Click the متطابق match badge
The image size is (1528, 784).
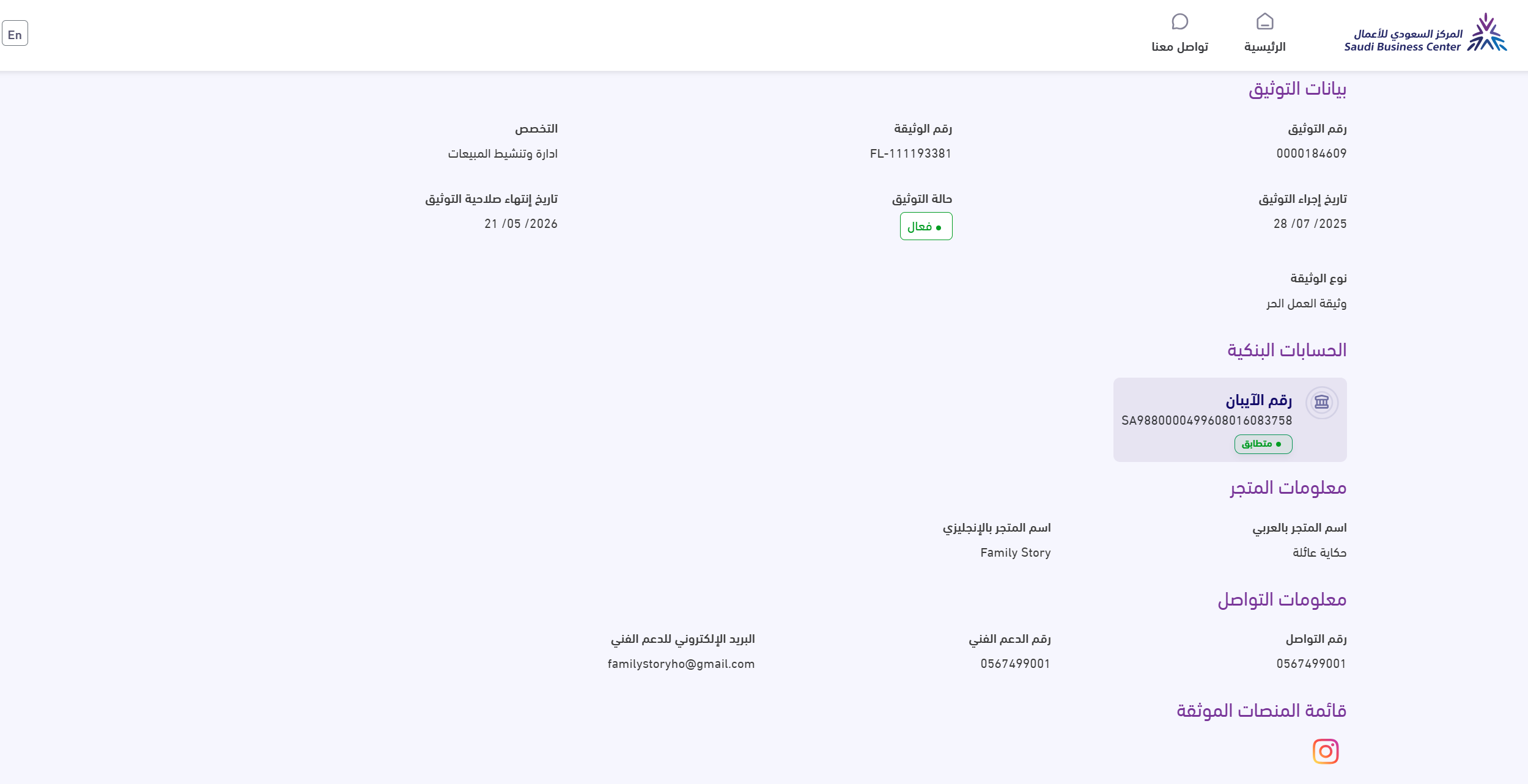coord(1263,444)
